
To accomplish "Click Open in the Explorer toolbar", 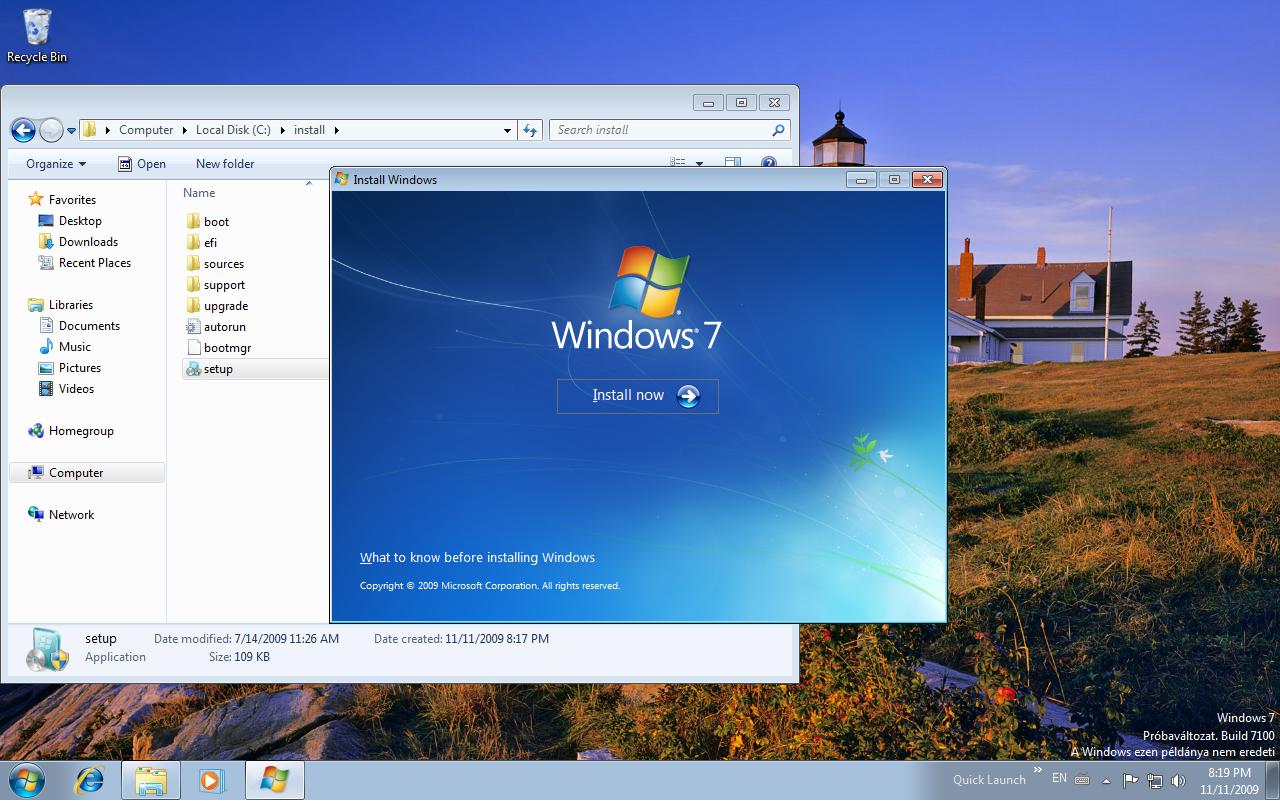I will (x=142, y=164).
